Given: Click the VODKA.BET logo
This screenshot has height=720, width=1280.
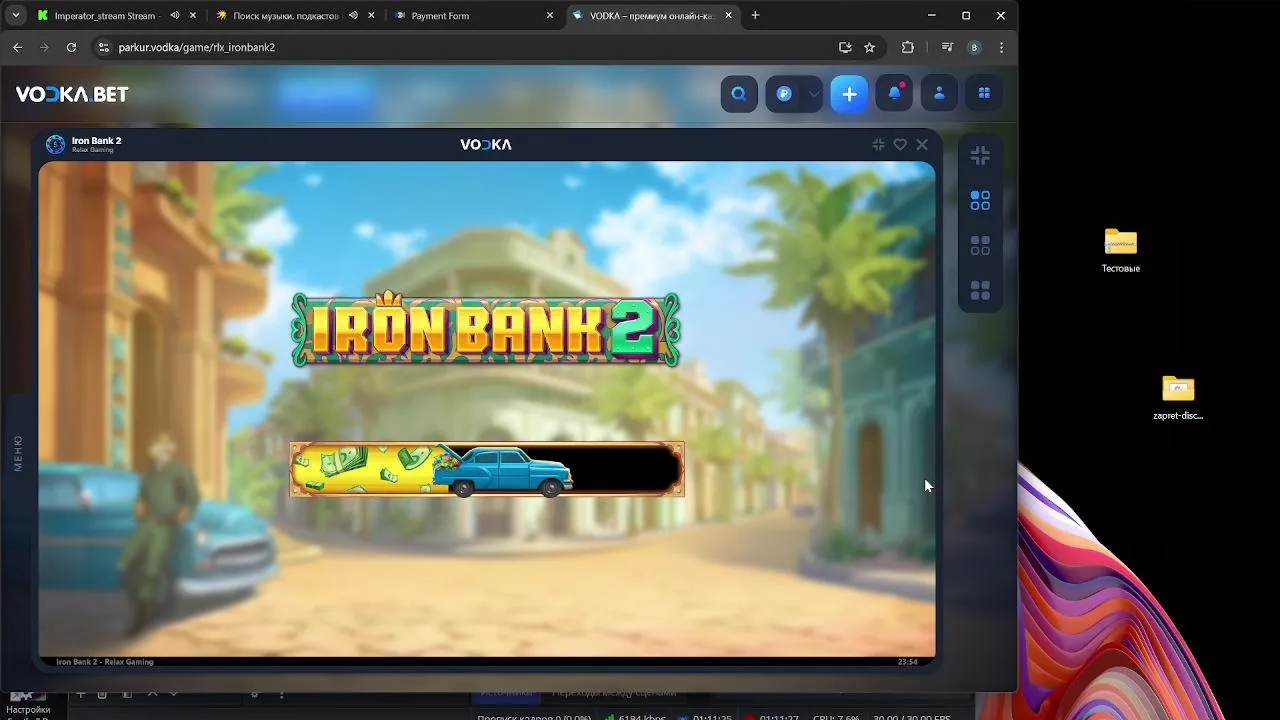Looking at the screenshot, I should [x=72, y=94].
